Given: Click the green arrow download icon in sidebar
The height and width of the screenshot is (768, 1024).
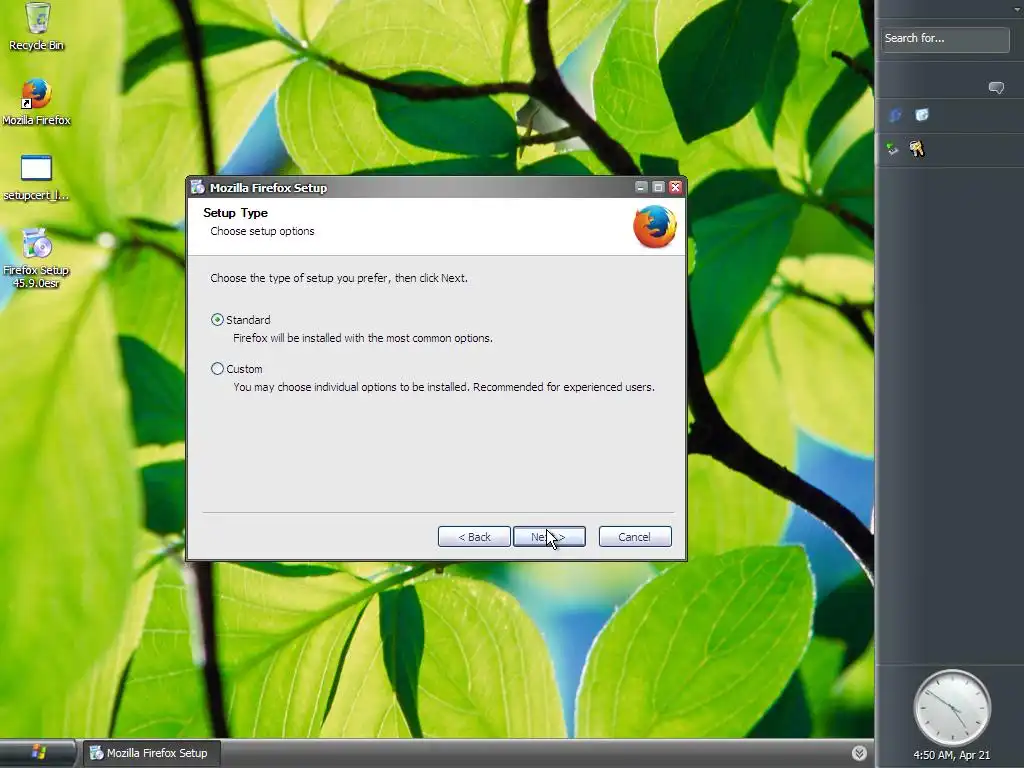Looking at the screenshot, I should 892,149.
